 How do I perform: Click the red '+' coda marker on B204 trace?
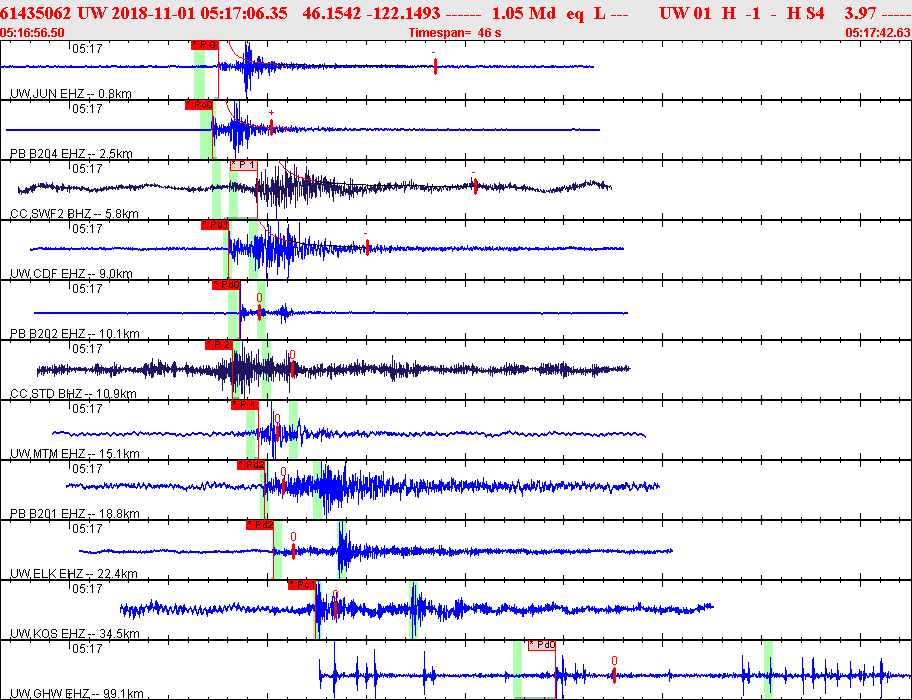[x=271, y=127]
